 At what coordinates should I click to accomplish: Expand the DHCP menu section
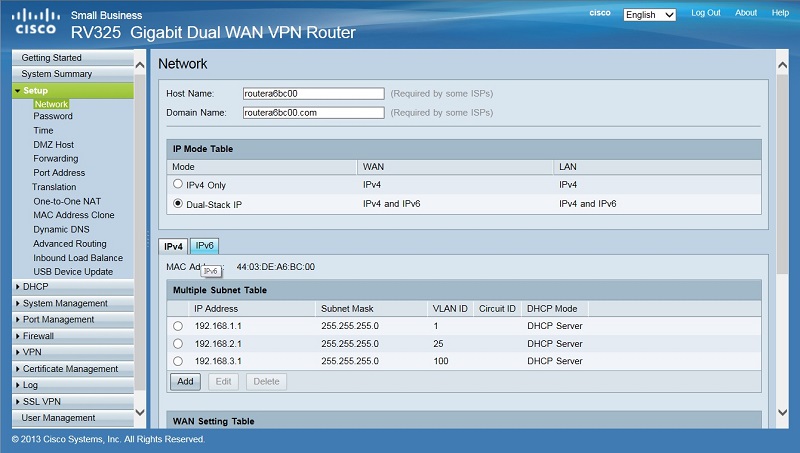[73, 287]
